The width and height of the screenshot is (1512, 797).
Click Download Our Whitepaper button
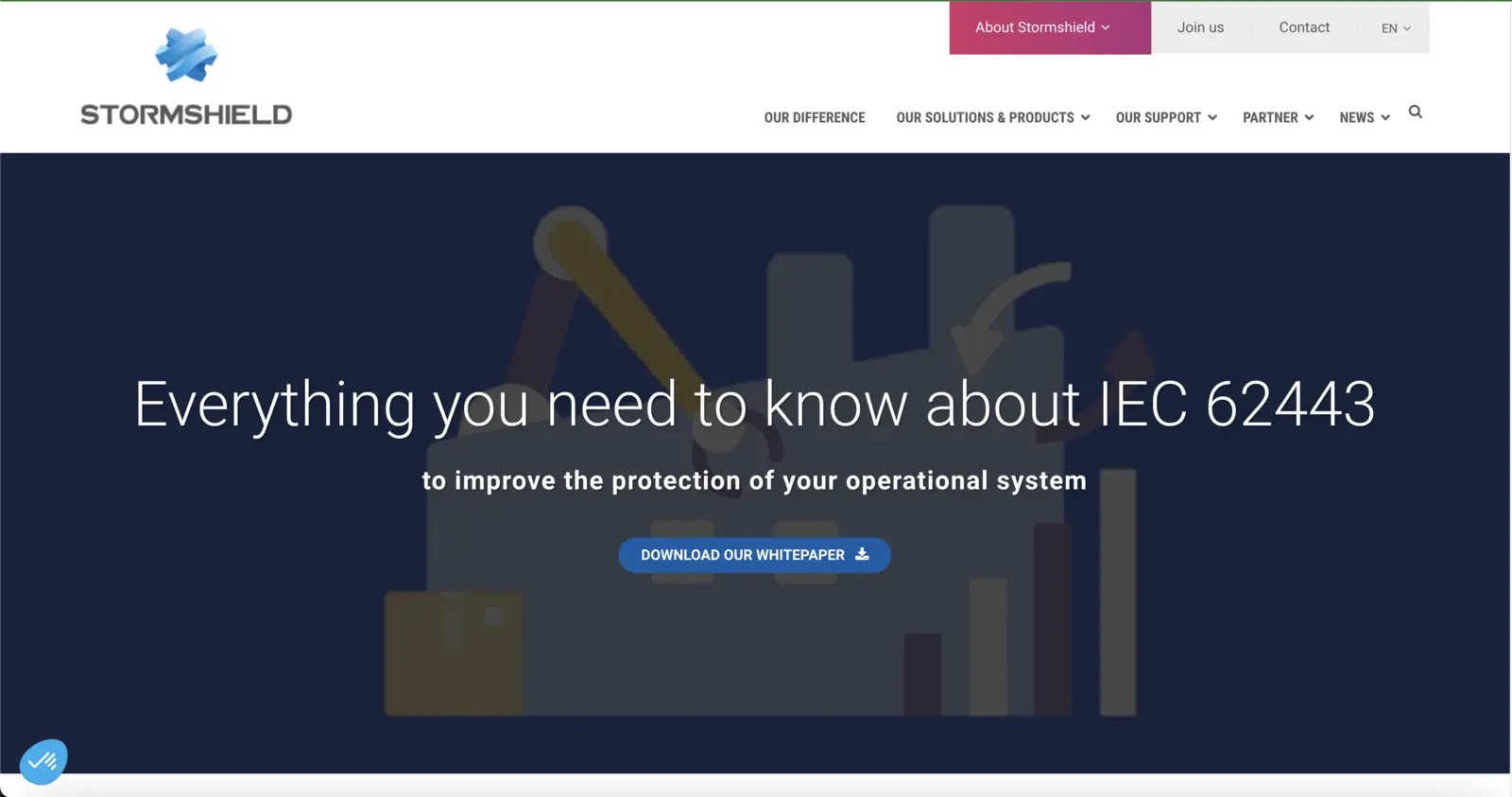point(754,555)
